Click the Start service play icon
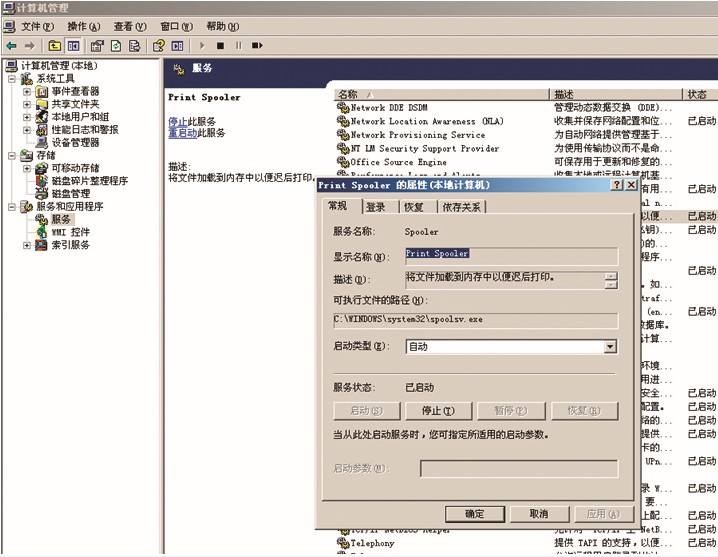Viewport: 718px width, 557px height. click(202, 46)
